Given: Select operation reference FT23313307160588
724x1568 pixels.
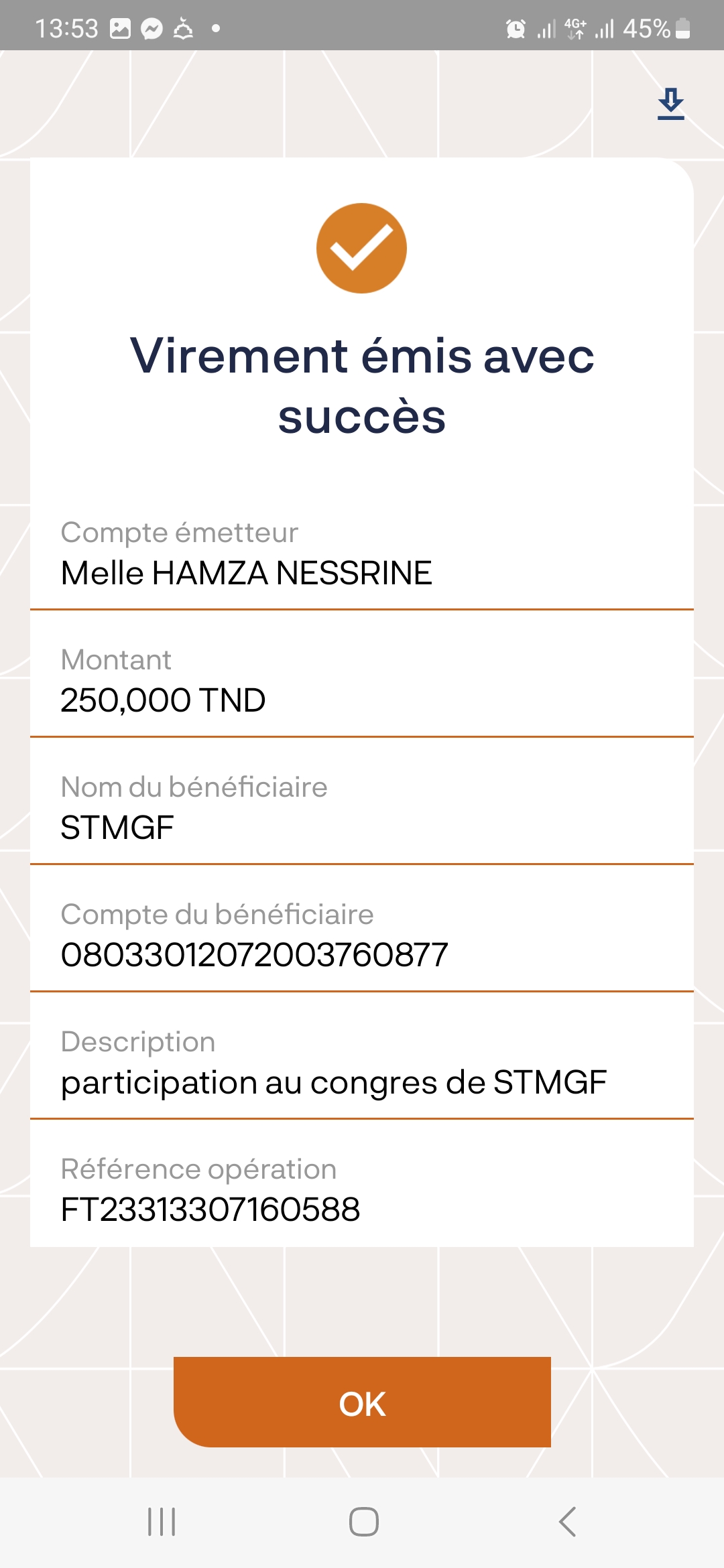Looking at the screenshot, I should click(x=210, y=1210).
